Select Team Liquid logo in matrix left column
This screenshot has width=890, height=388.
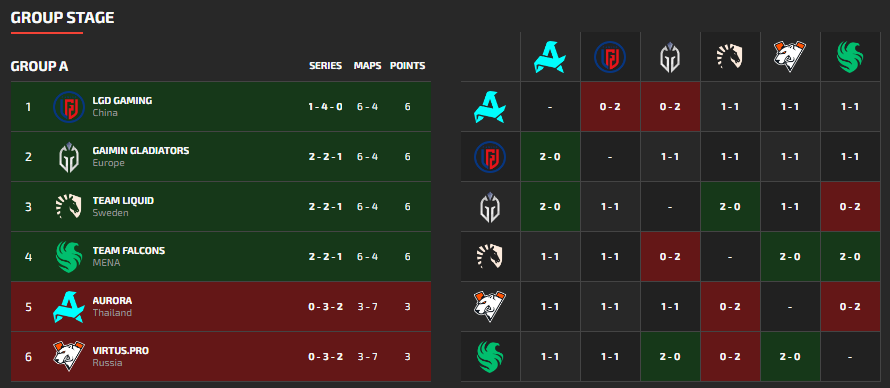(490, 256)
